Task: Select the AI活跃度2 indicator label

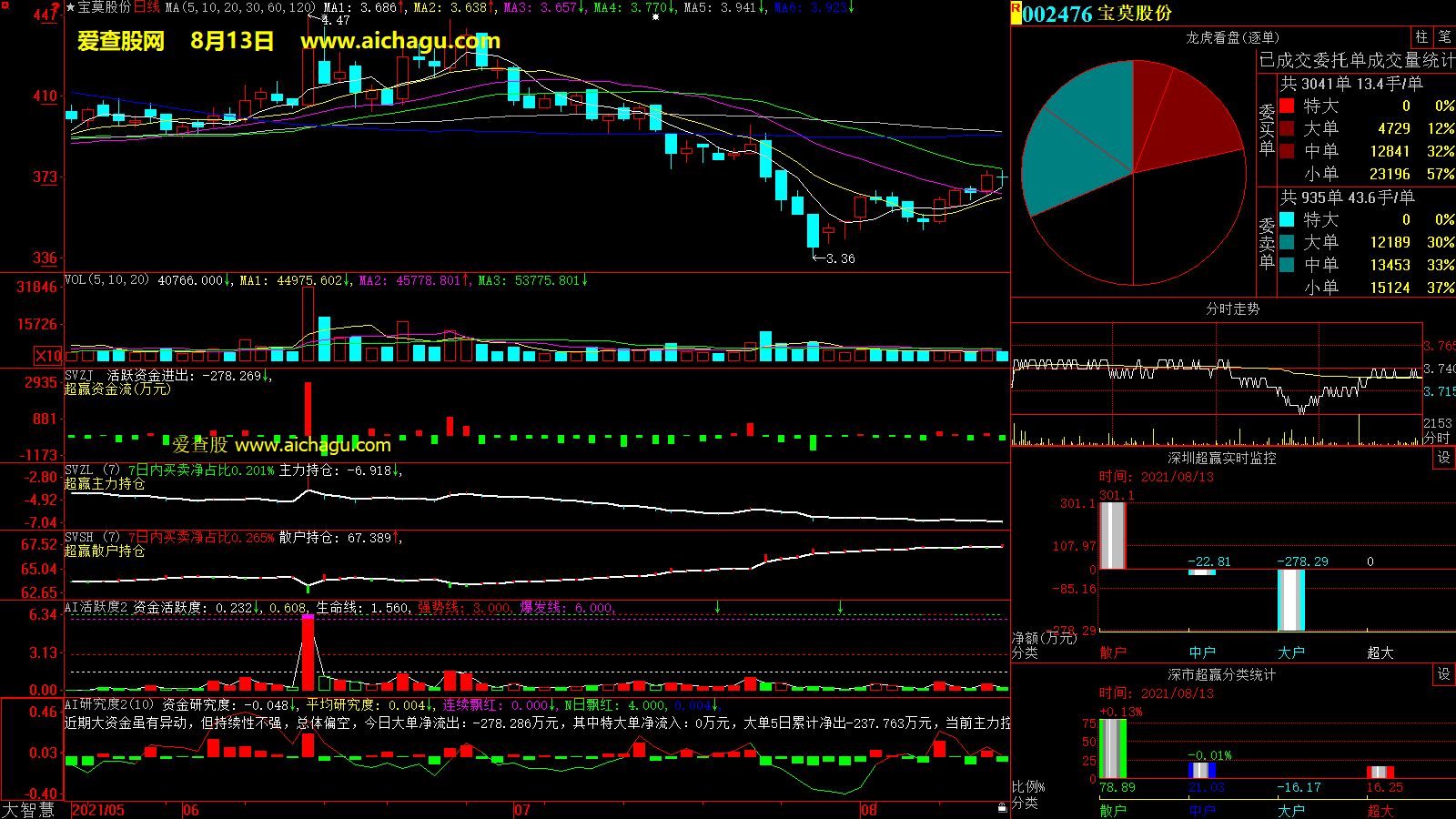Action: point(96,607)
